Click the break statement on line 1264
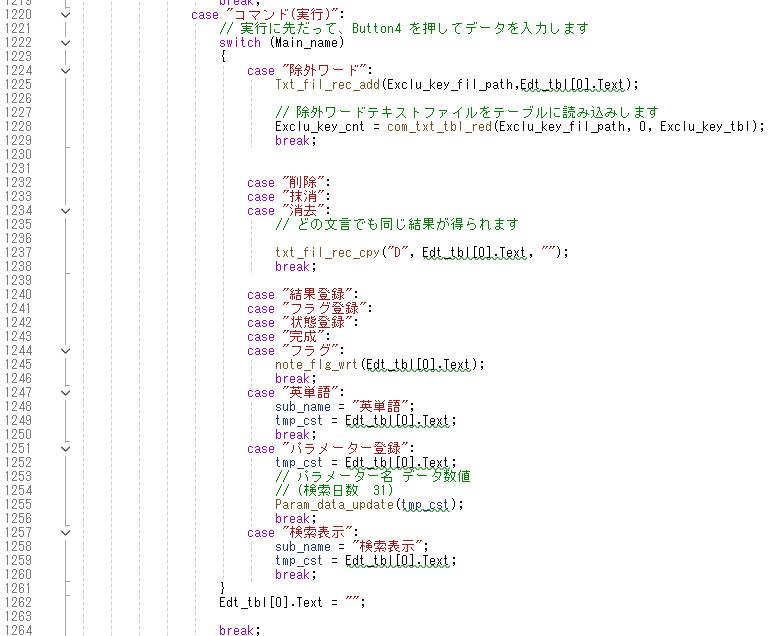768x636 pixels. coord(237,630)
